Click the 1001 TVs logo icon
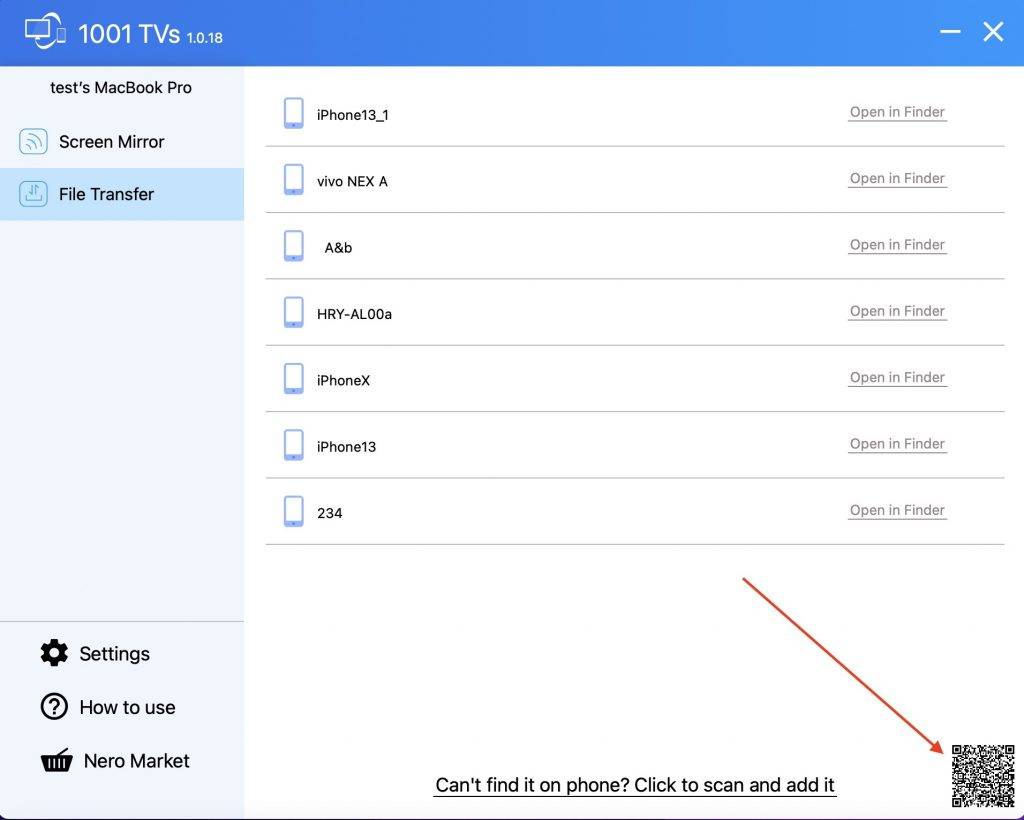This screenshot has height=820, width=1024. [45, 32]
